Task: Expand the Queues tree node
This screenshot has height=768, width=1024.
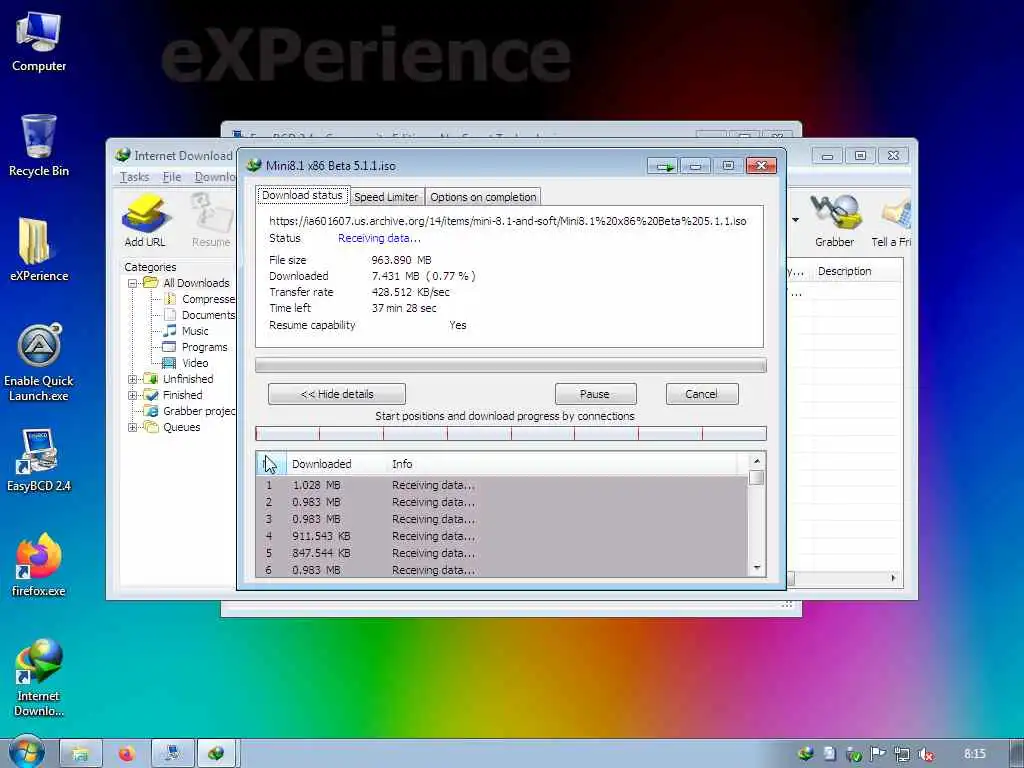Action: 133,428
